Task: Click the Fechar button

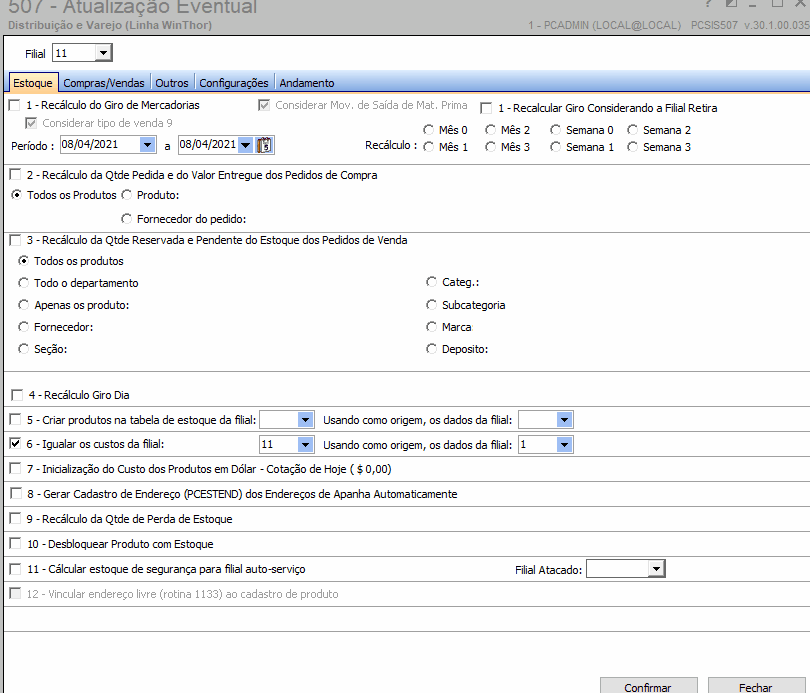Action: [x=756, y=687]
